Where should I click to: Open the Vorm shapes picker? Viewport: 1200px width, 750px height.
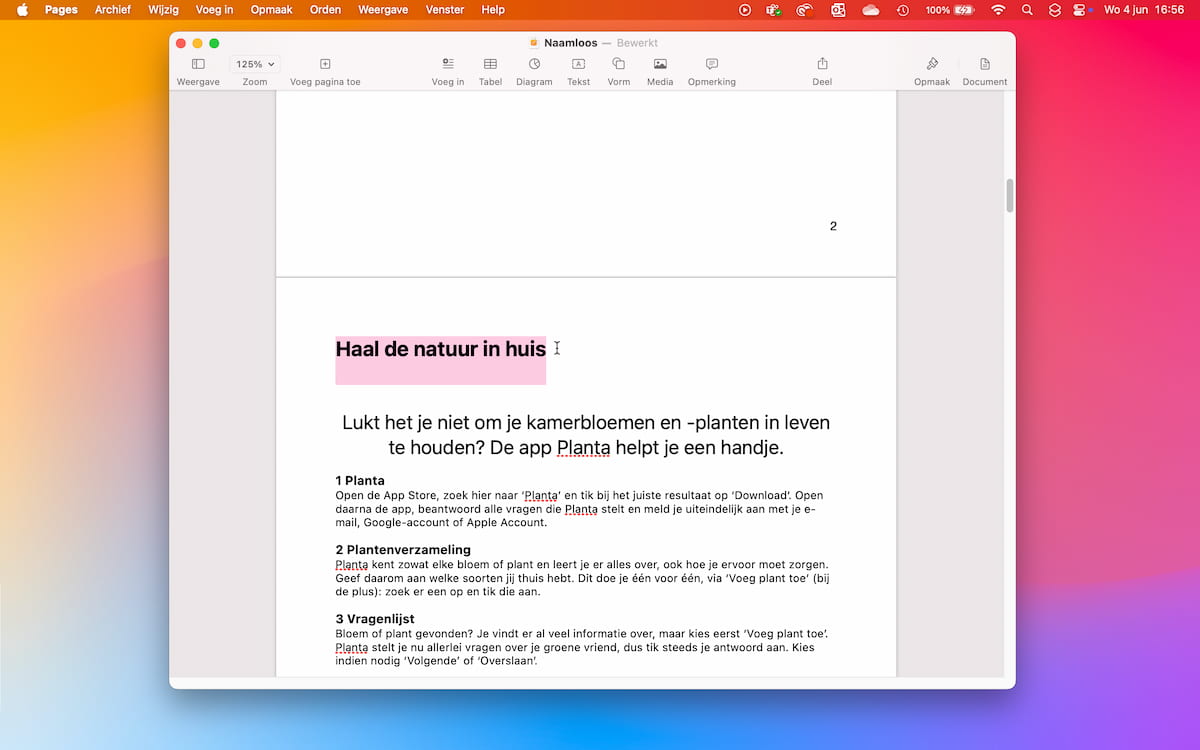point(619,64)
